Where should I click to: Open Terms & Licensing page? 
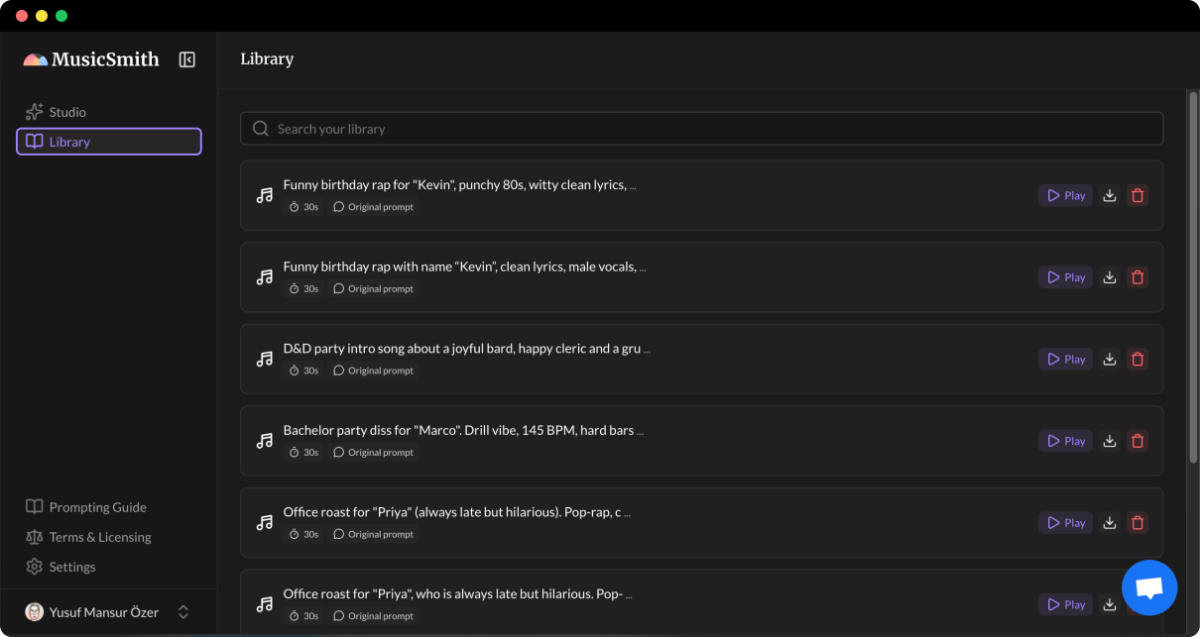(x=100, y=537)
